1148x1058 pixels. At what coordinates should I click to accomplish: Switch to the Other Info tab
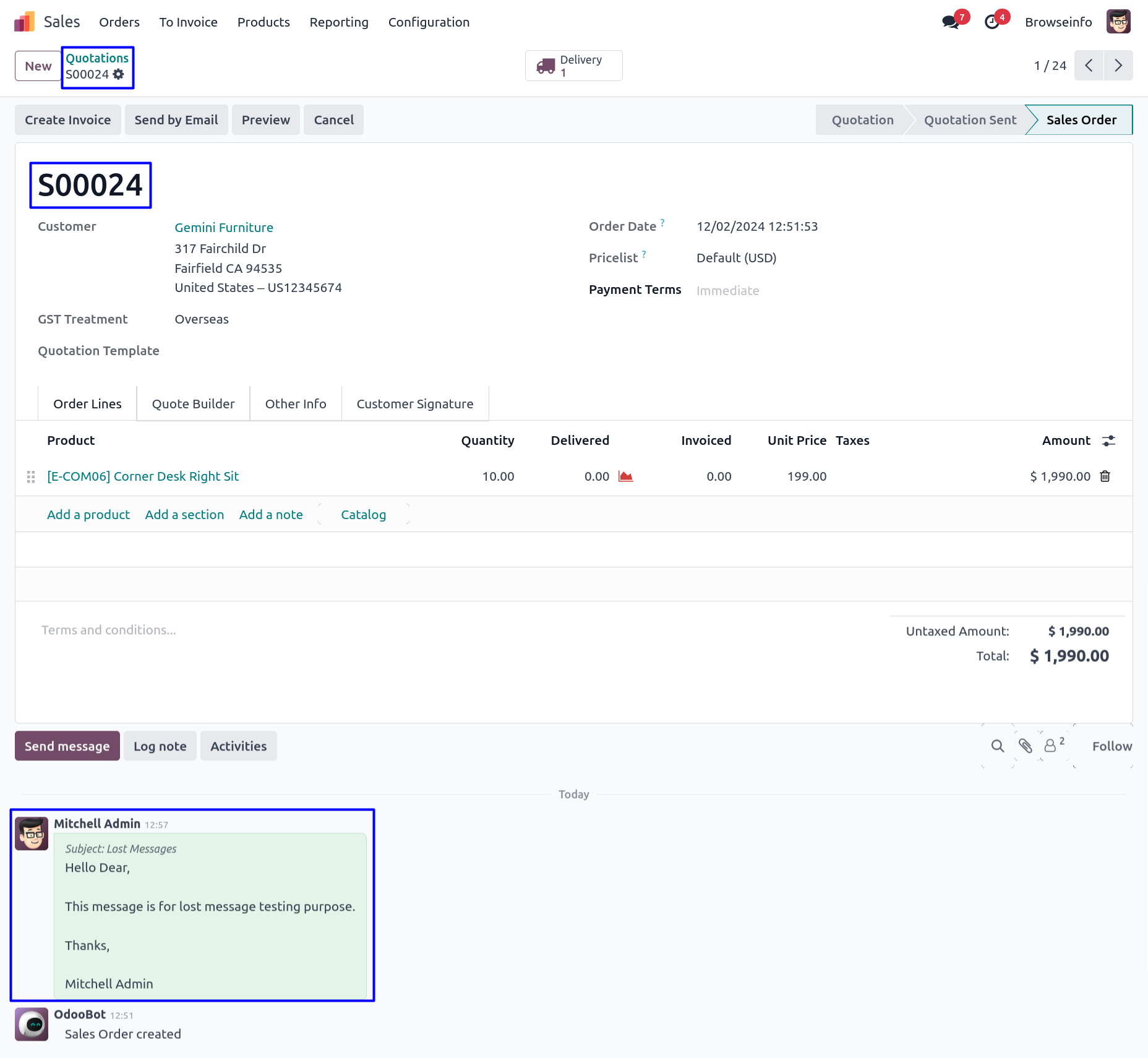296,404
